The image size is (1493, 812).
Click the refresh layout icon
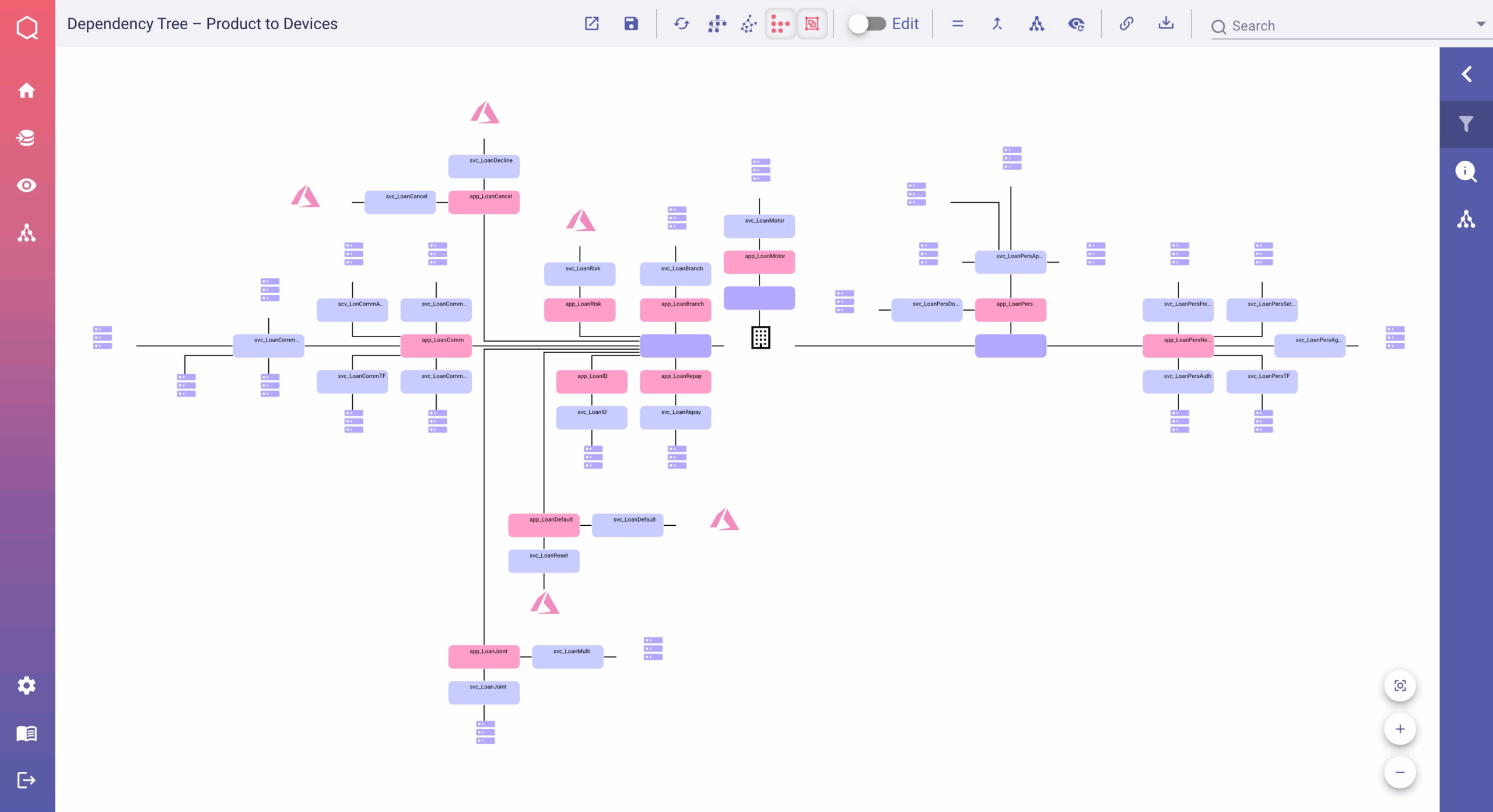point(681,24)
